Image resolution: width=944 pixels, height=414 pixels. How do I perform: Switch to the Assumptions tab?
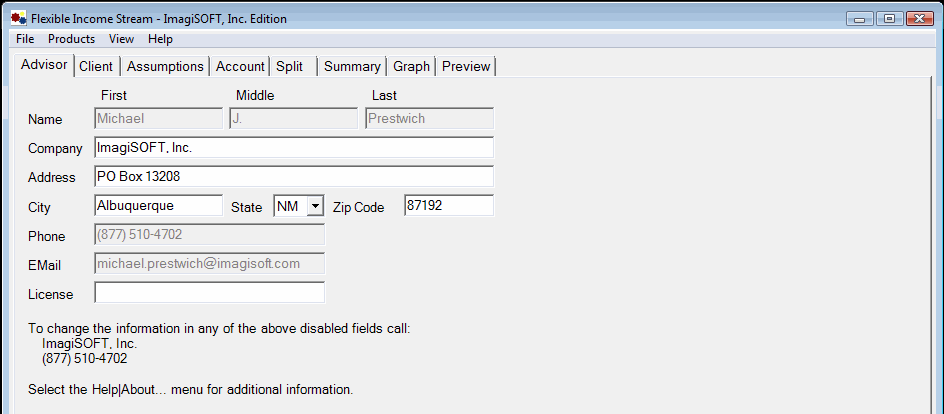[x=165, y=67]
